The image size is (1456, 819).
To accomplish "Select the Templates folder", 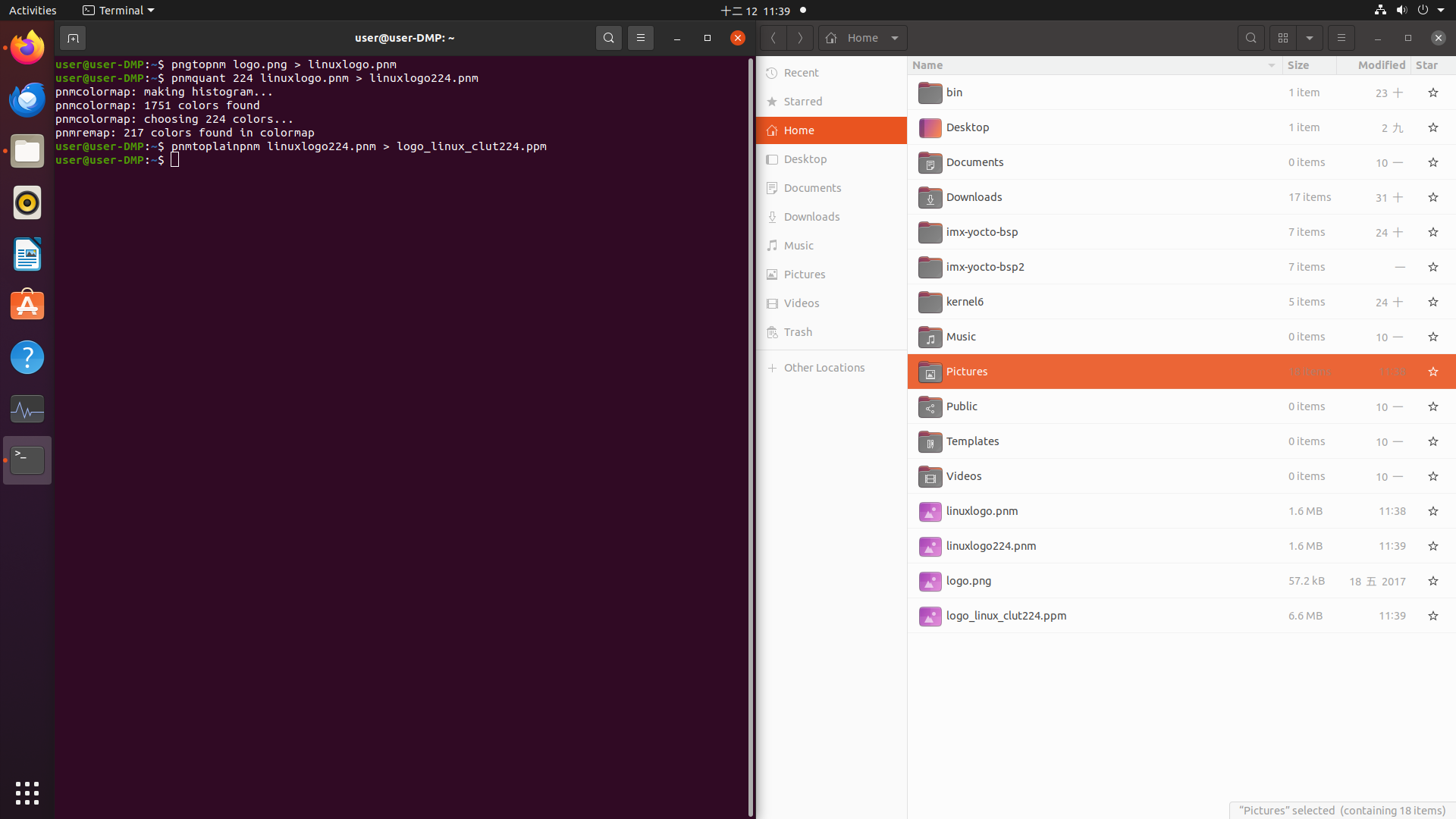I will click(1181, 441).
